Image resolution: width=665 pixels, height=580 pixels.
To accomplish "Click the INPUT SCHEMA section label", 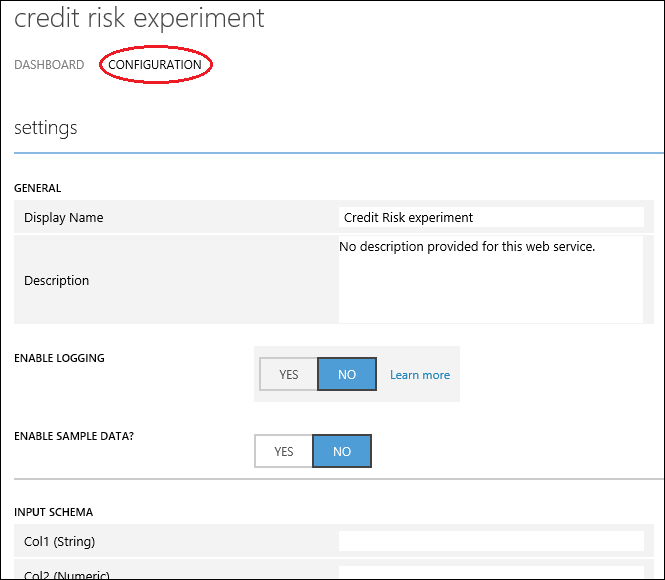I will point(53,512).
